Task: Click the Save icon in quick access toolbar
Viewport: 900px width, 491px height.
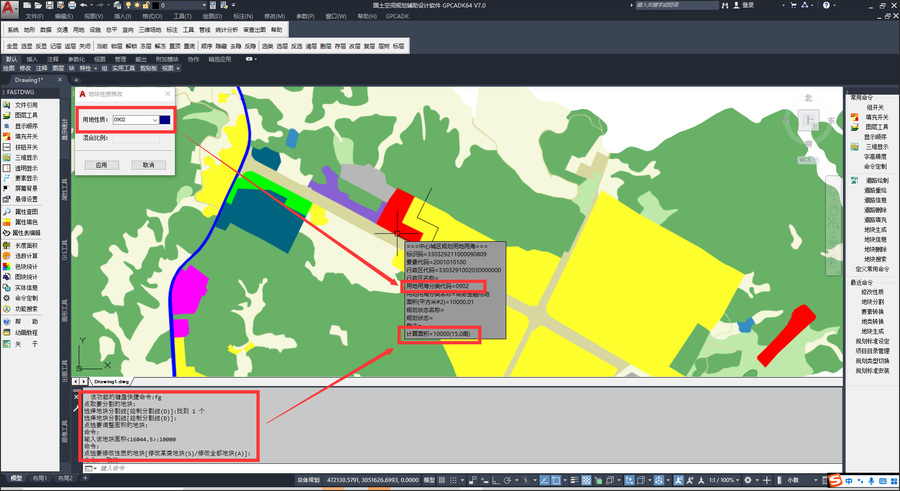Action: pyautogui.click(x=49, y=5)
